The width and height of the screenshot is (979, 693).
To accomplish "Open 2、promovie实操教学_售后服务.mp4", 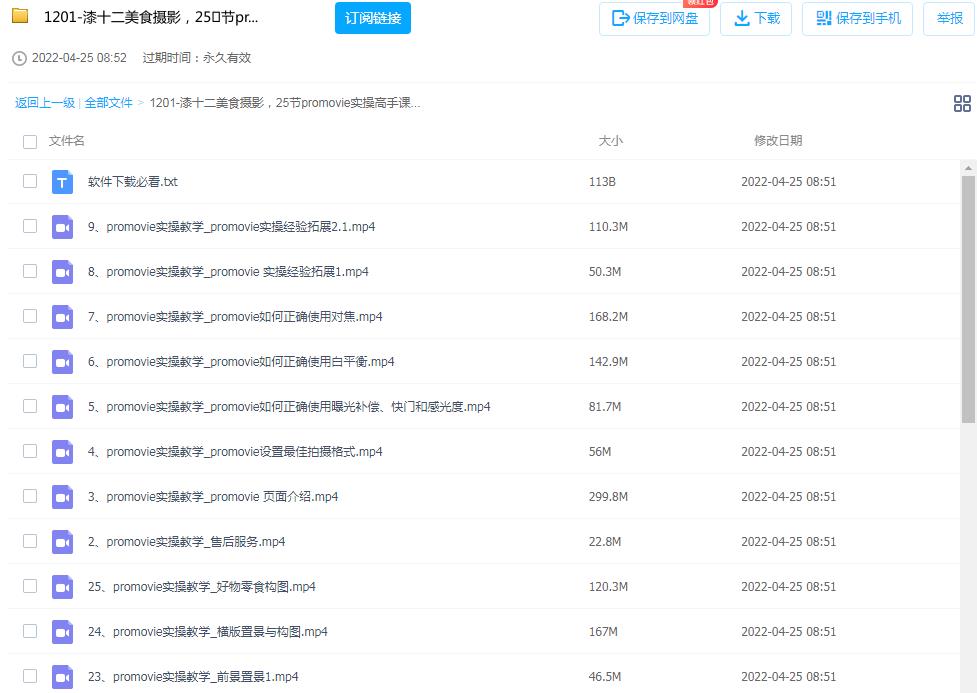I will pos(187,541).
